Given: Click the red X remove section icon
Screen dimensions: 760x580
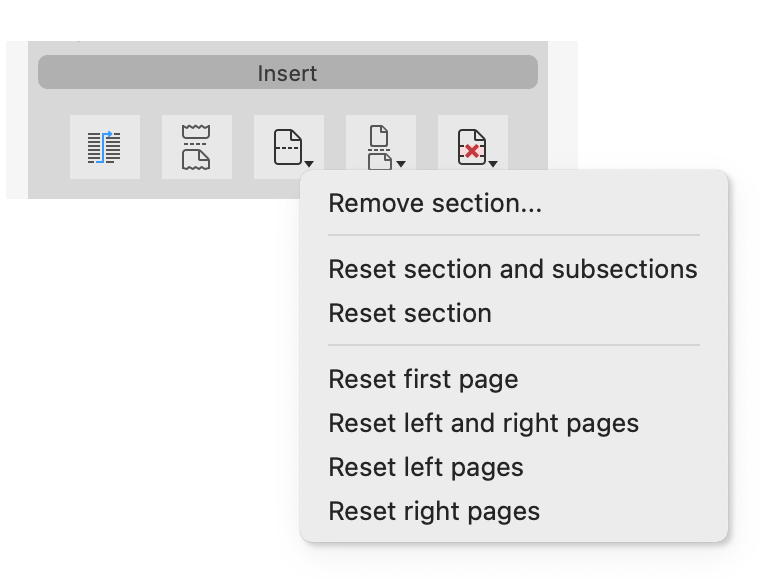Looking at the screenshot, I should tap(470, 147).
